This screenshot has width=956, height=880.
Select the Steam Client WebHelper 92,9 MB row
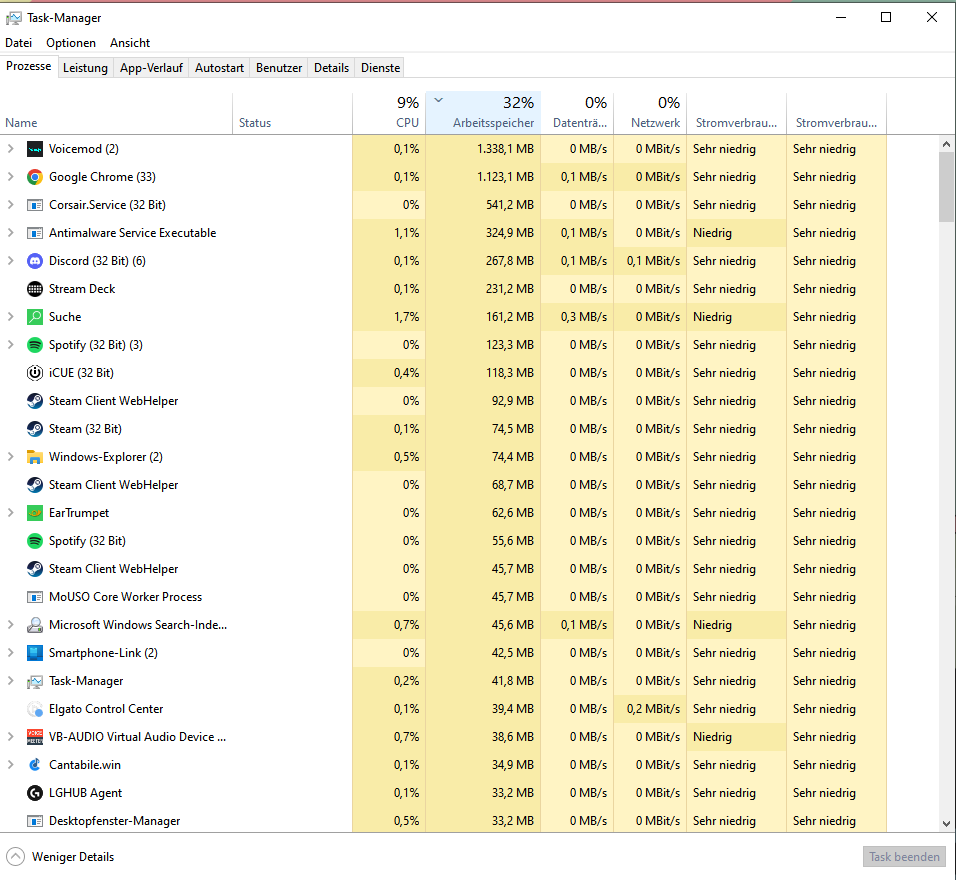coord(443,401)
